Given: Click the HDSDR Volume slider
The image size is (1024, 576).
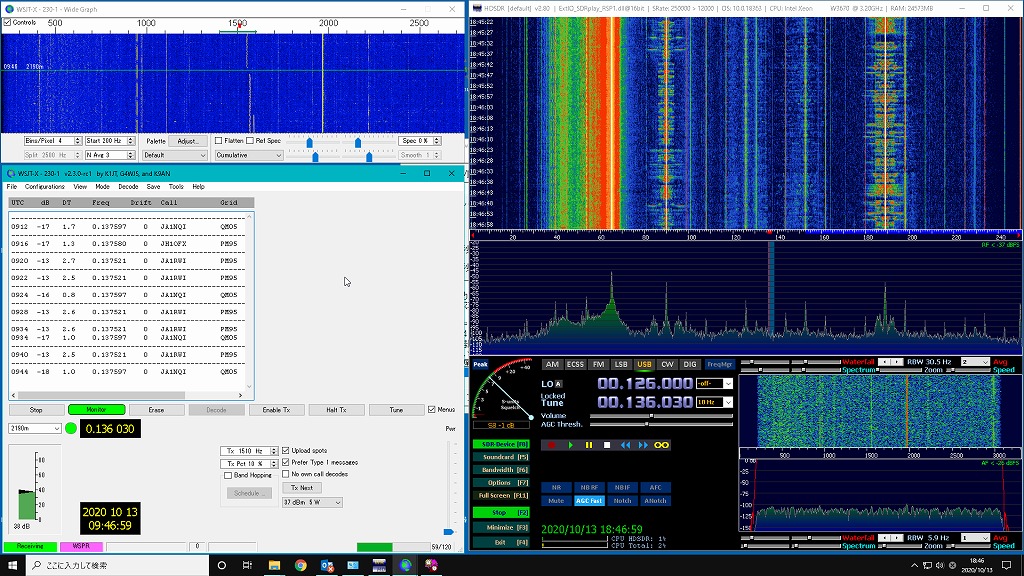Looking at the screenshot, I should point(661,415).
